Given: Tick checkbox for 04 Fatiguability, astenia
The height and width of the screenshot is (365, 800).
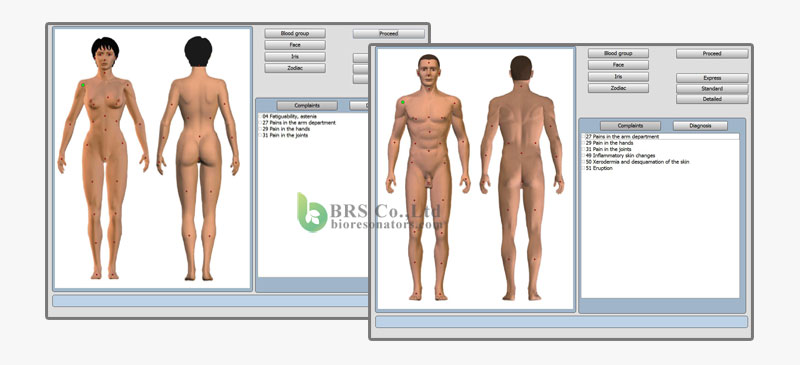Looking at the screenshot, I should coord(261,116).
